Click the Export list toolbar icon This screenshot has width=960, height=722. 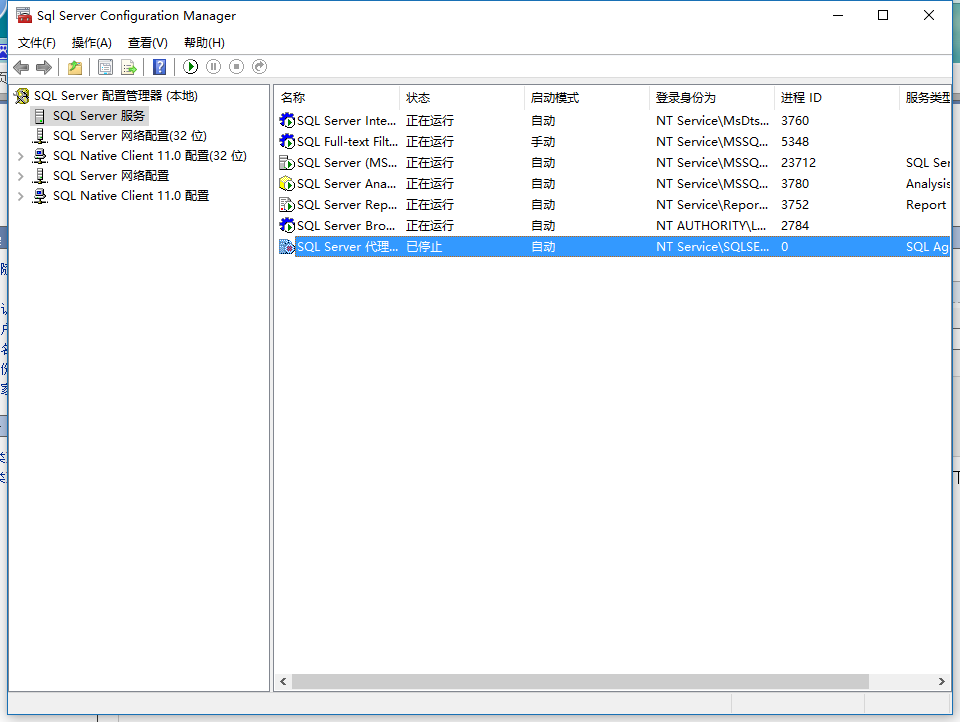click(x=129, y=67)
